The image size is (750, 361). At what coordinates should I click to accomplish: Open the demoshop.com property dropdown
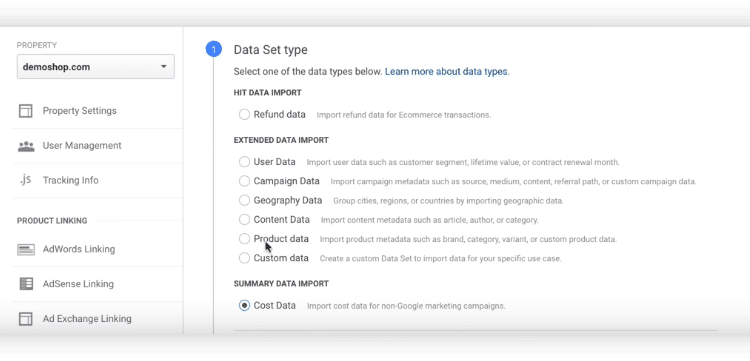coord(96,66)
